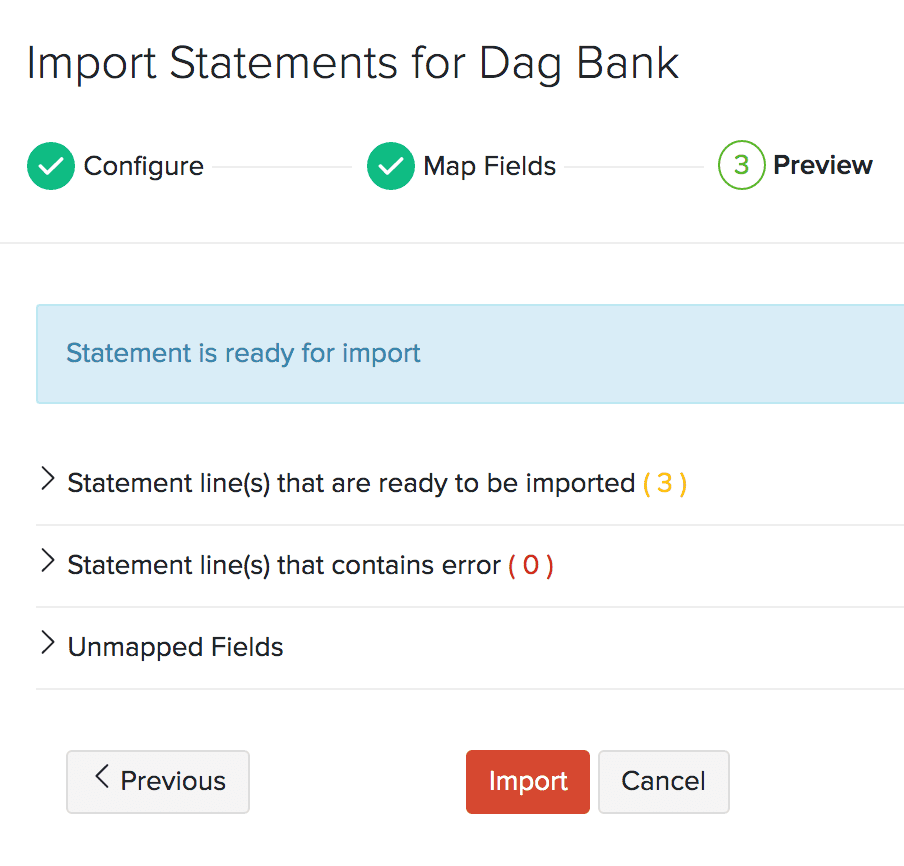This screenshot has height=866, width=904.
Task: Open 'Statement line(s) that are ready to be imported' row
Action: tap(351, 484)
